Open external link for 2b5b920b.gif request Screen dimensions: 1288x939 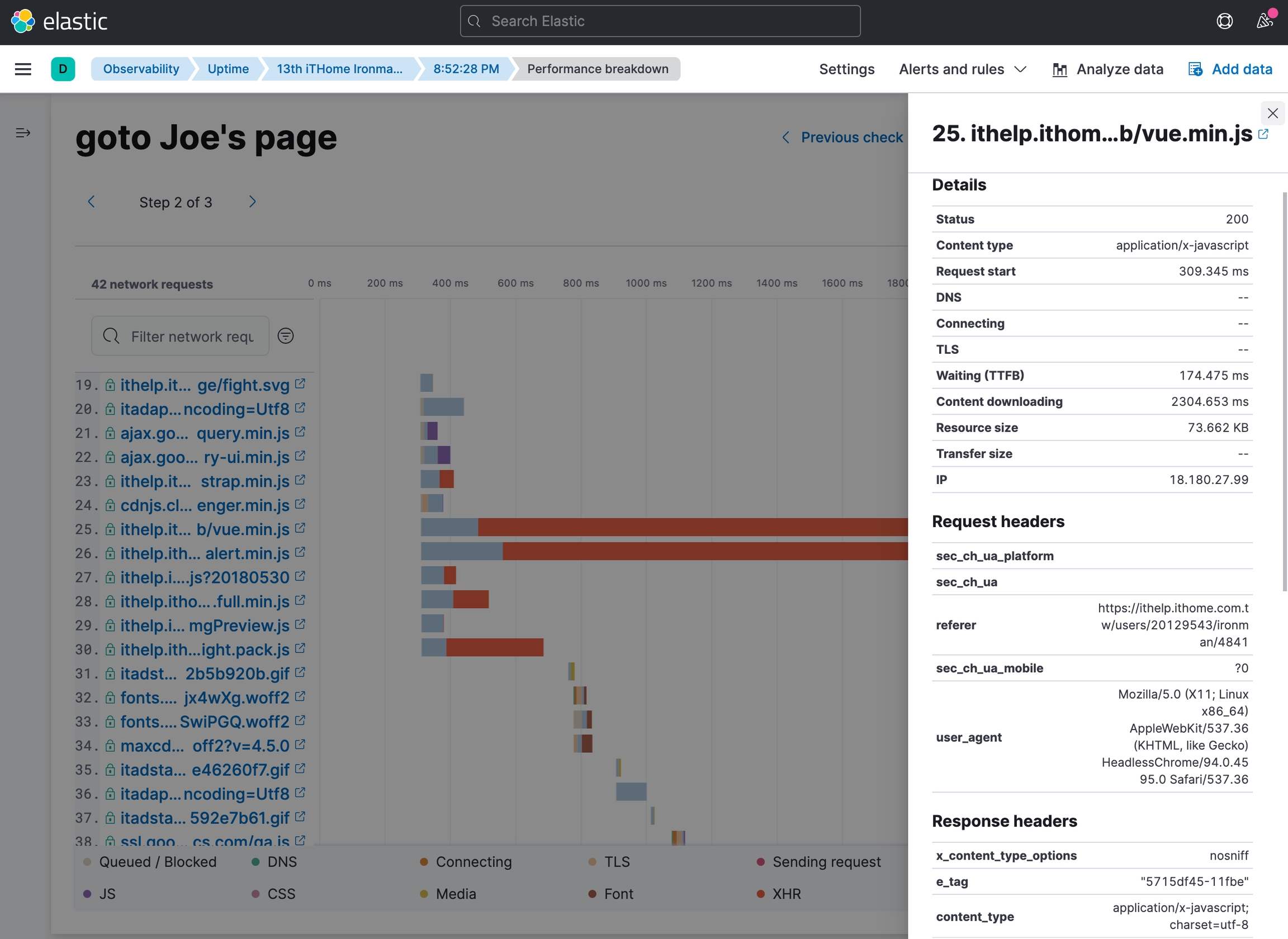(x=300, y=672)
